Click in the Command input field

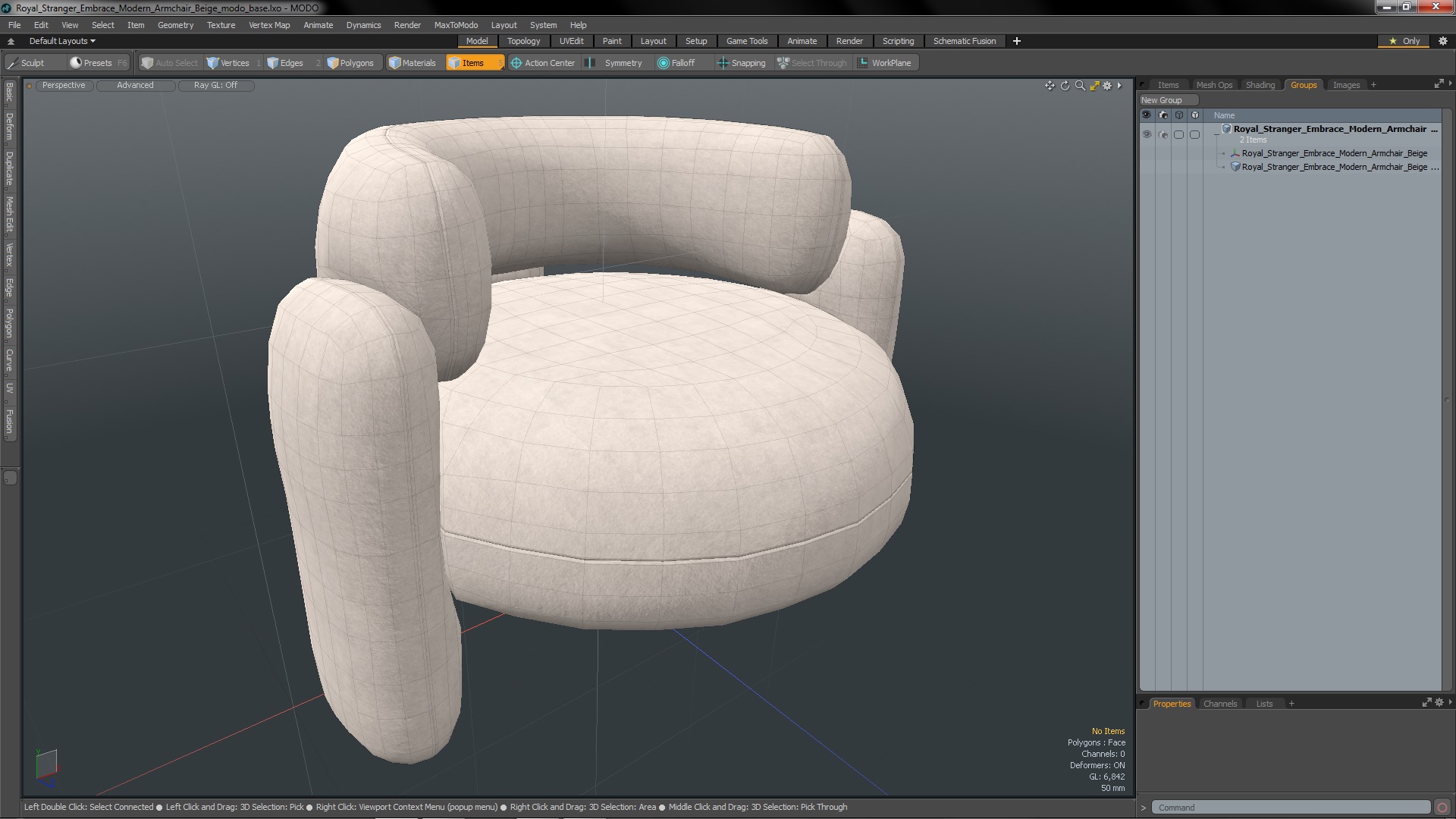coord(1289,808)
